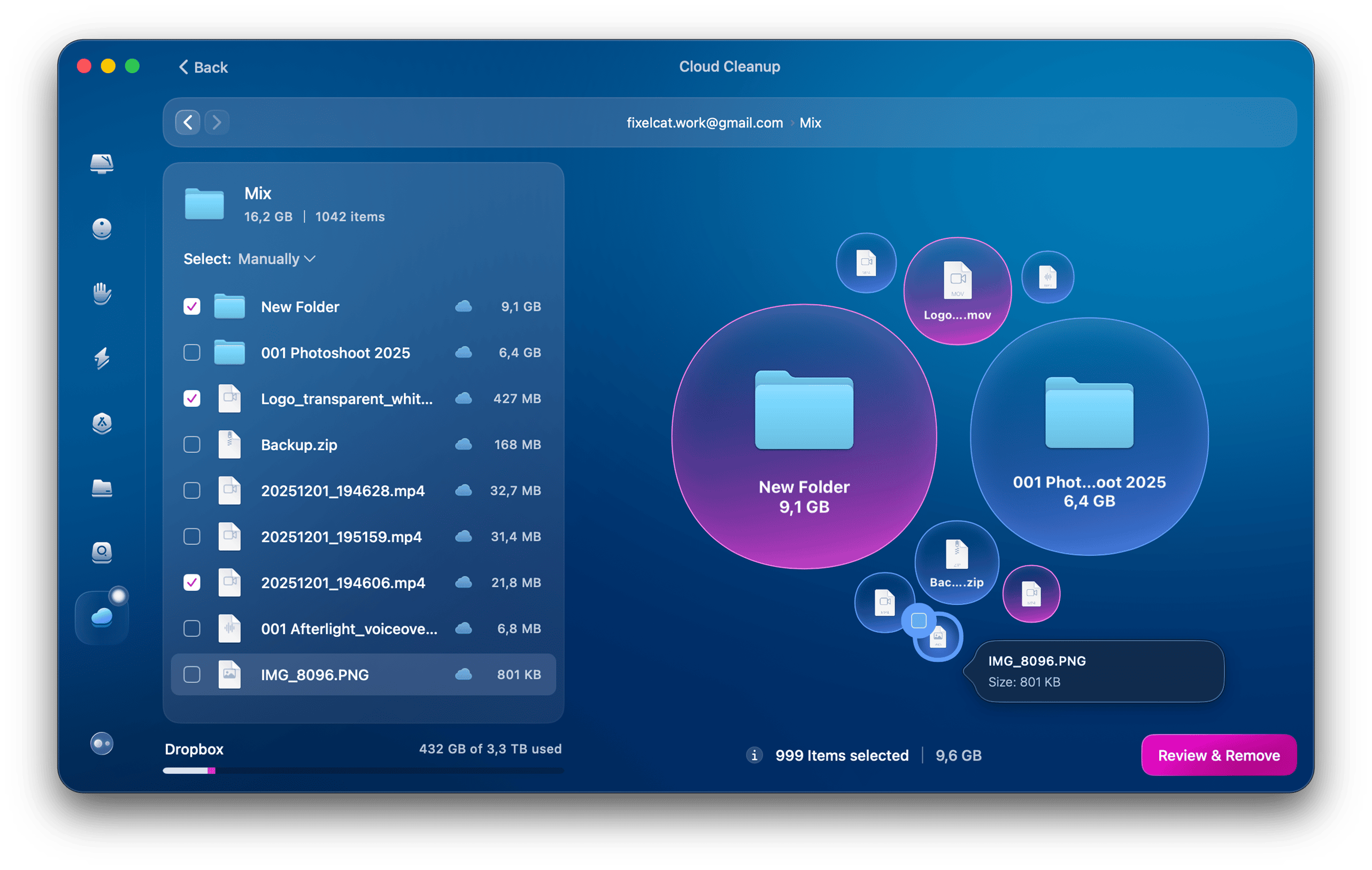
Task: Go forward with right chevron arrow
Action: tap(217, 122)
